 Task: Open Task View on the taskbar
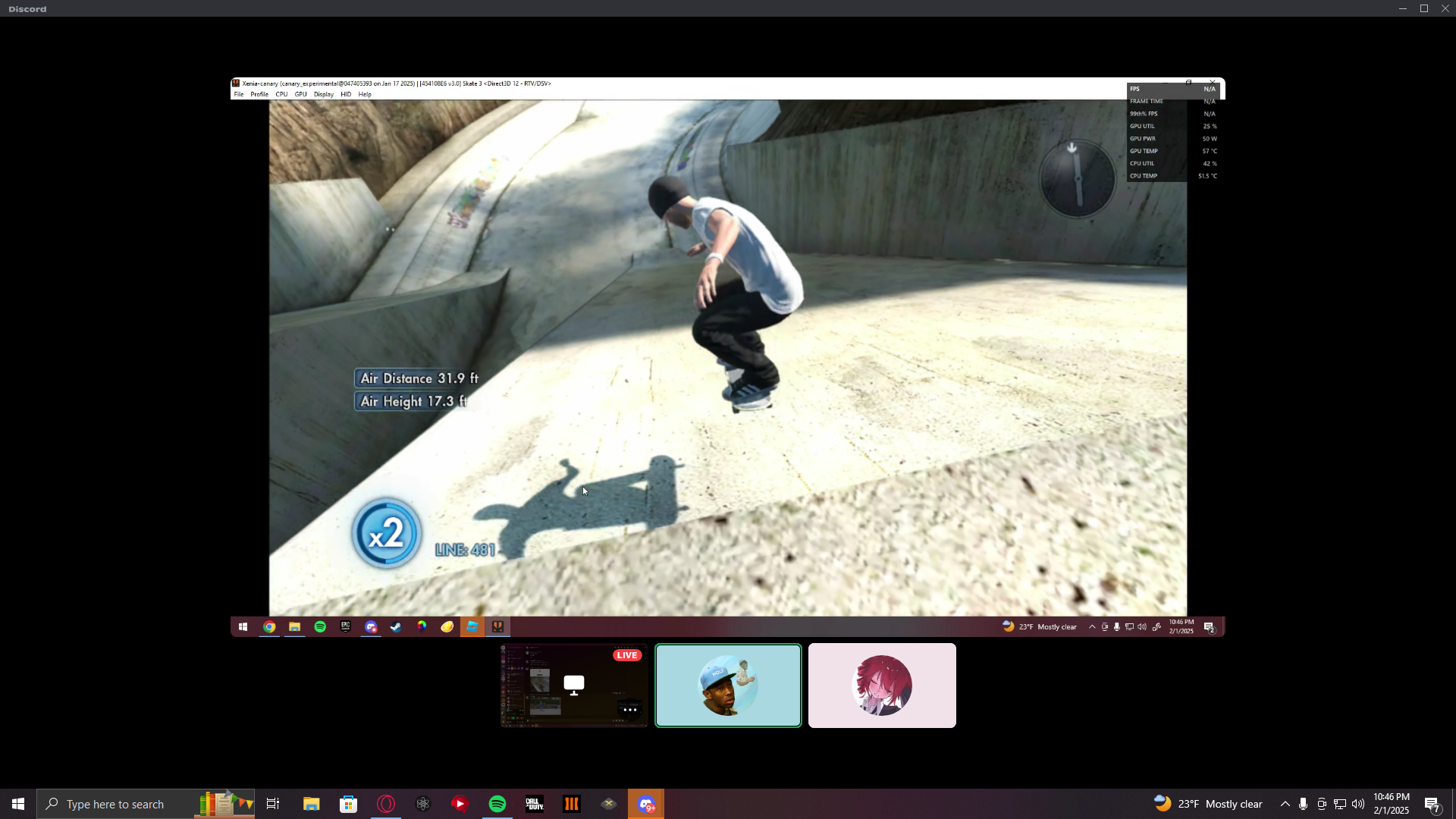click(273, 804)
